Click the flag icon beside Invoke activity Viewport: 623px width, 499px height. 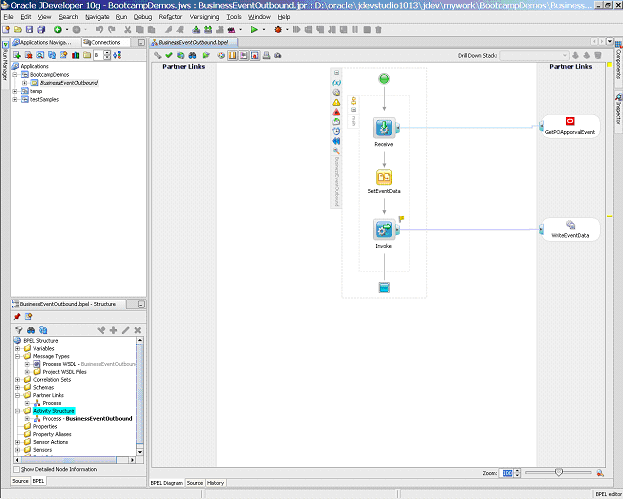[x=402, y=219]
